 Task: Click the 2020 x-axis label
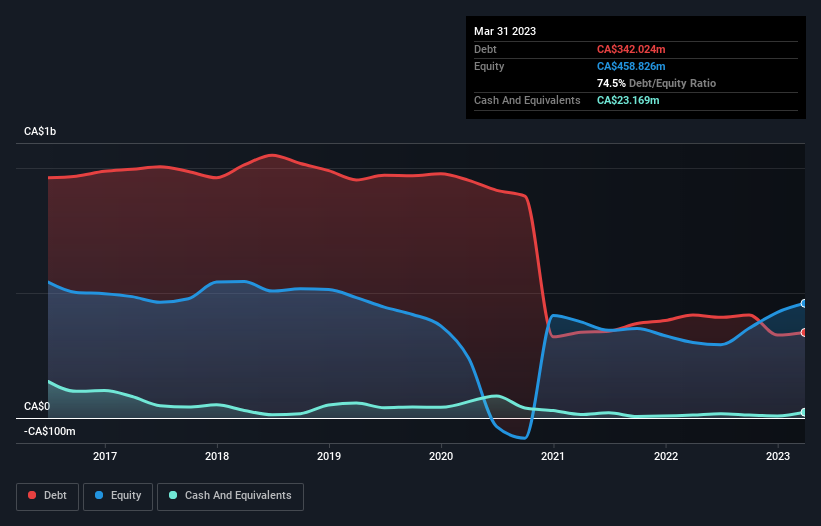pyautogui.click(x=441, y=456)
